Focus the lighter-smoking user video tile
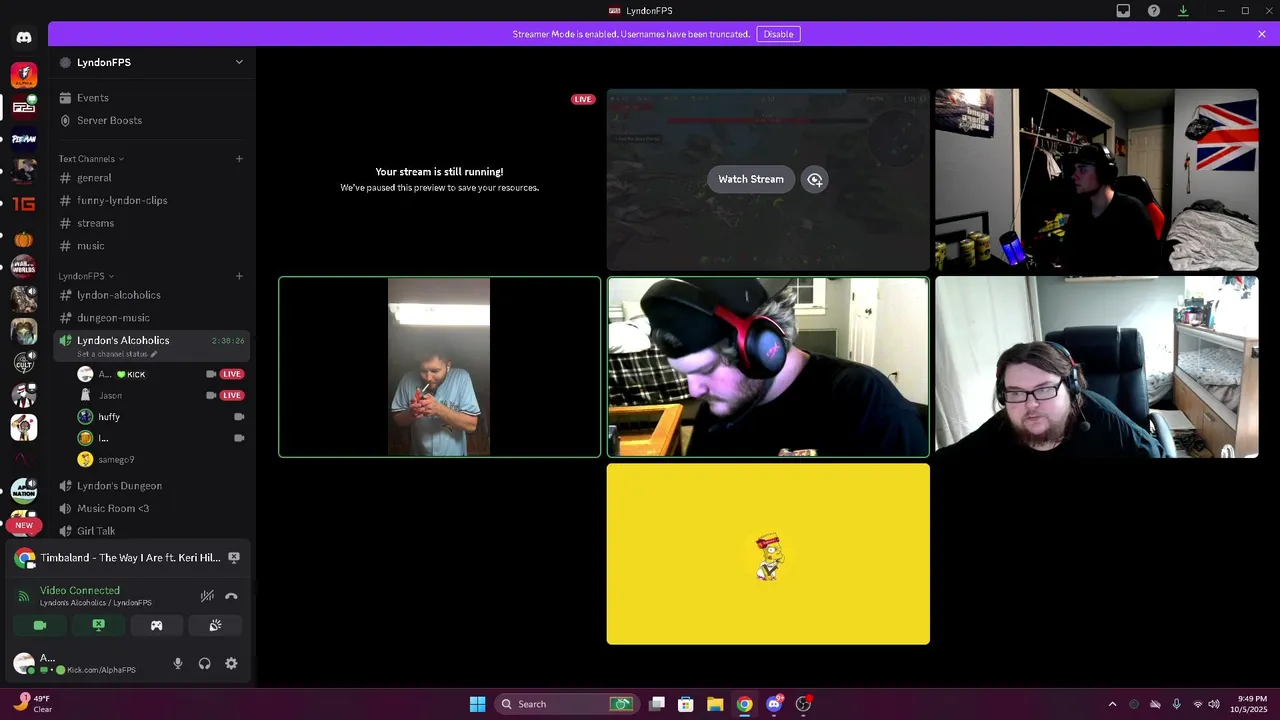The height and width of the screenshot is (720, 1280). [x=440, y=367]
